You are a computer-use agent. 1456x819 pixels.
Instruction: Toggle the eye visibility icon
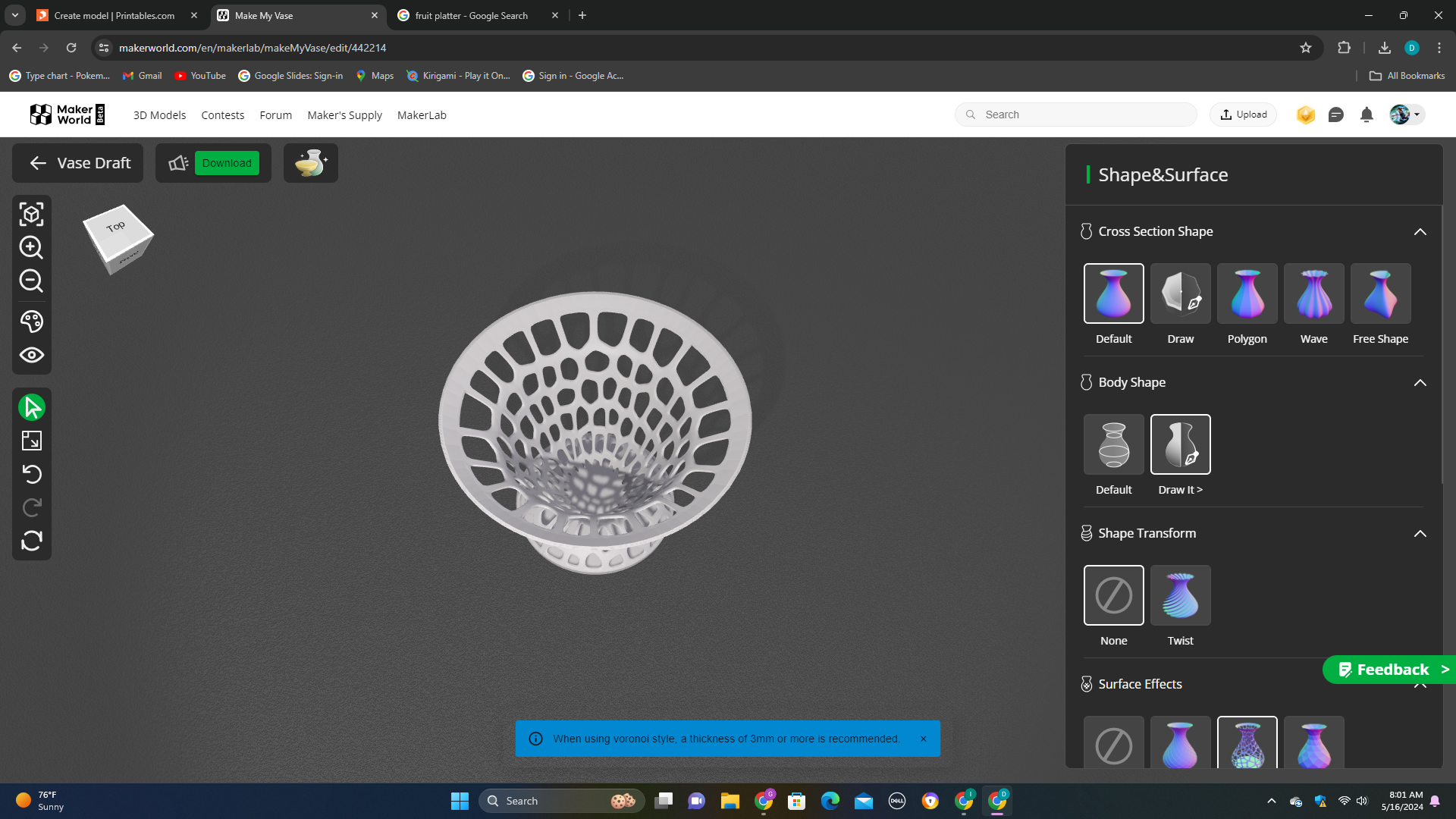(x=31, y=355)
